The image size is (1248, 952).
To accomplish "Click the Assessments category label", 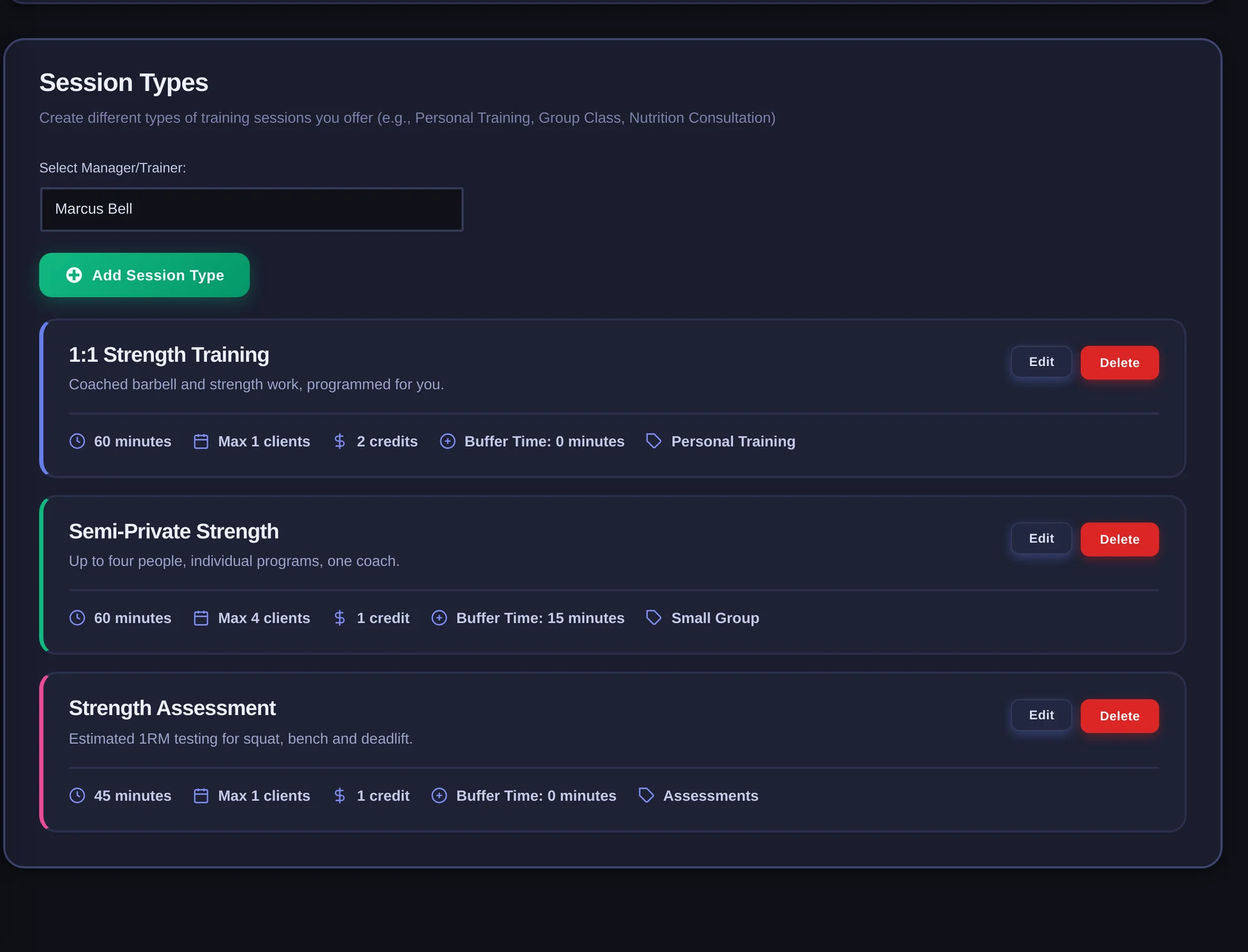I will (x=711, y=795).
